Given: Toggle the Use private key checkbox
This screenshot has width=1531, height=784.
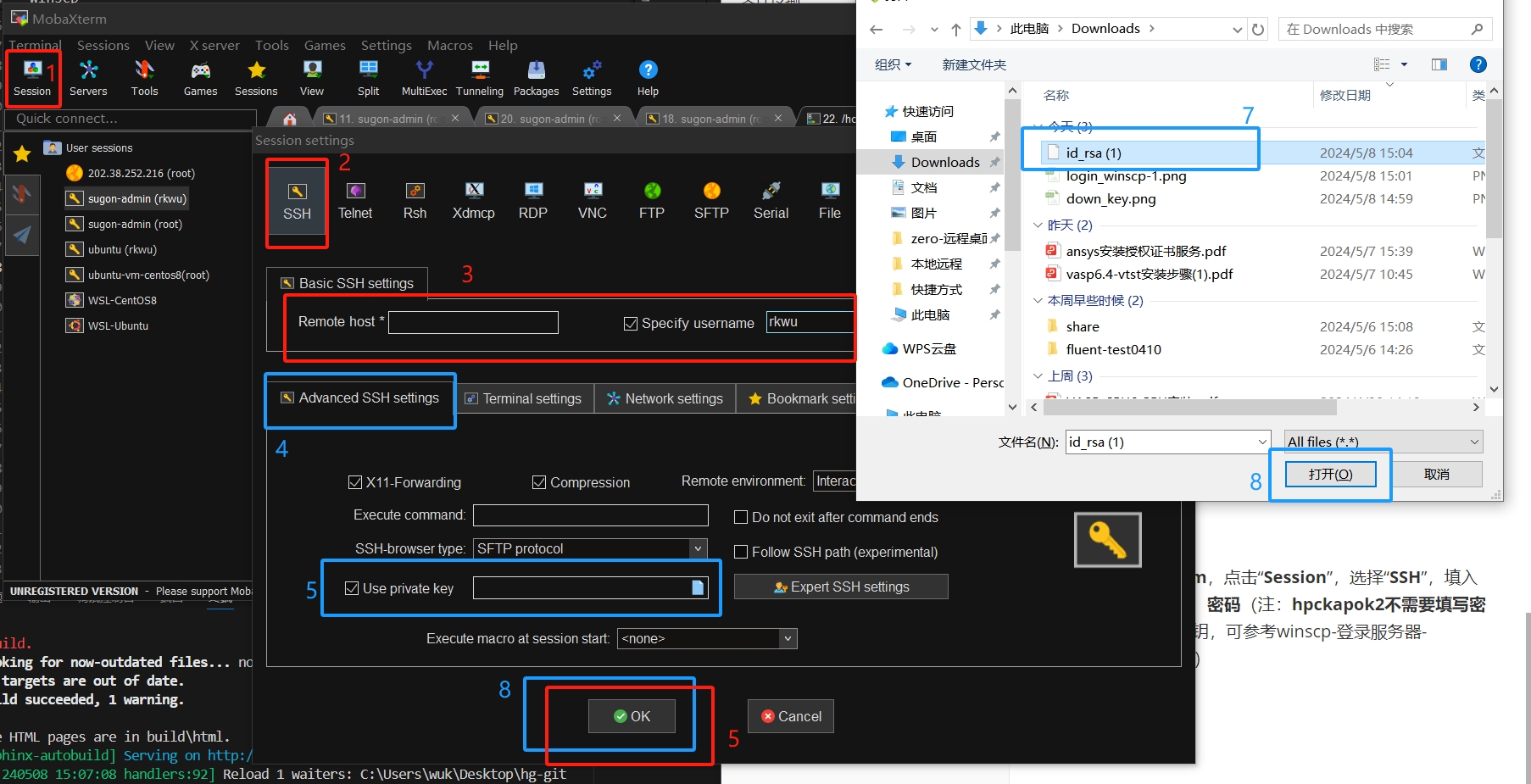Looking at the screenshot, I should pos(352,588).
